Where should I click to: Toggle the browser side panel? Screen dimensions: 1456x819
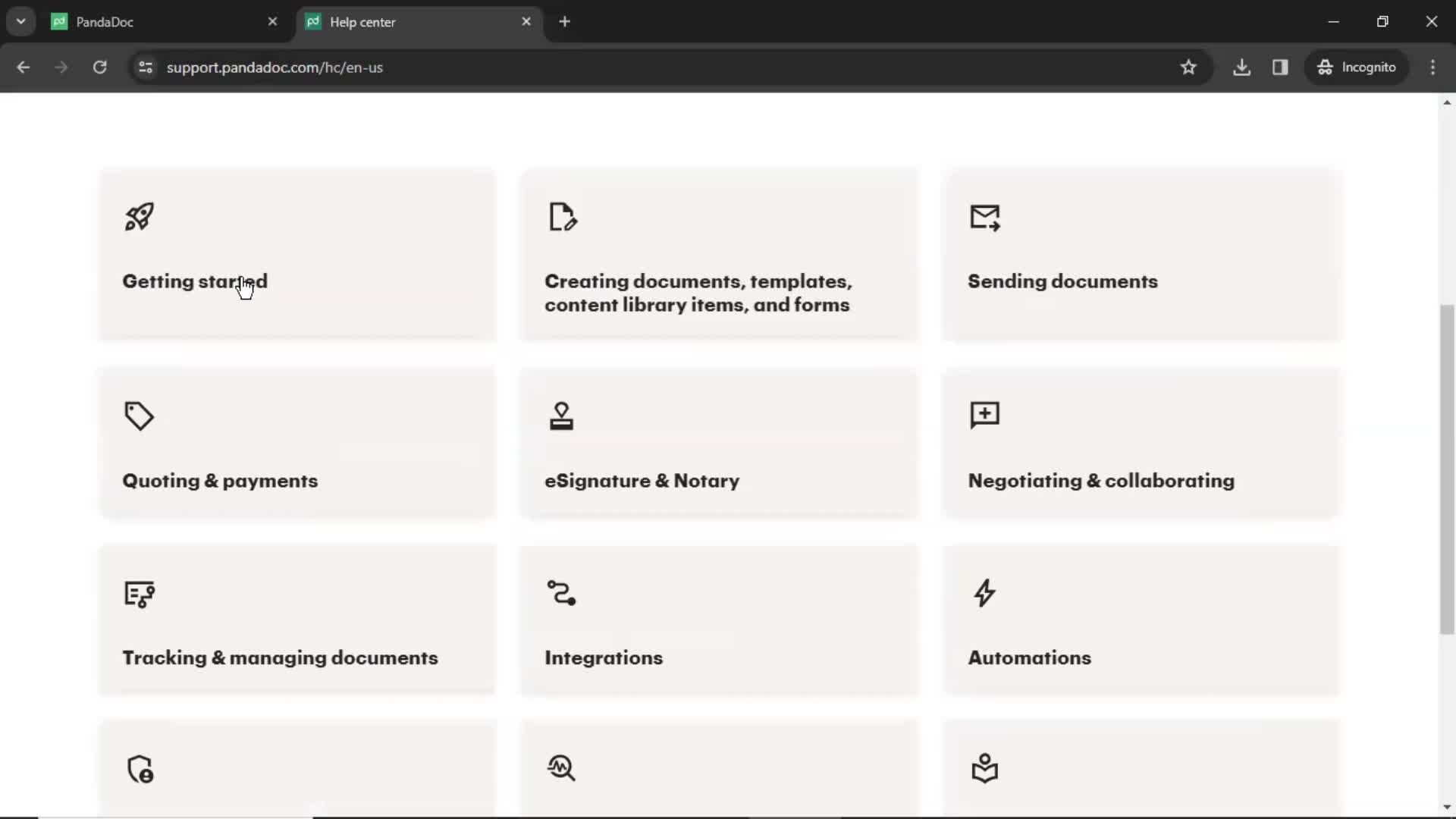pyautogui.click(x=1280, y=67)
